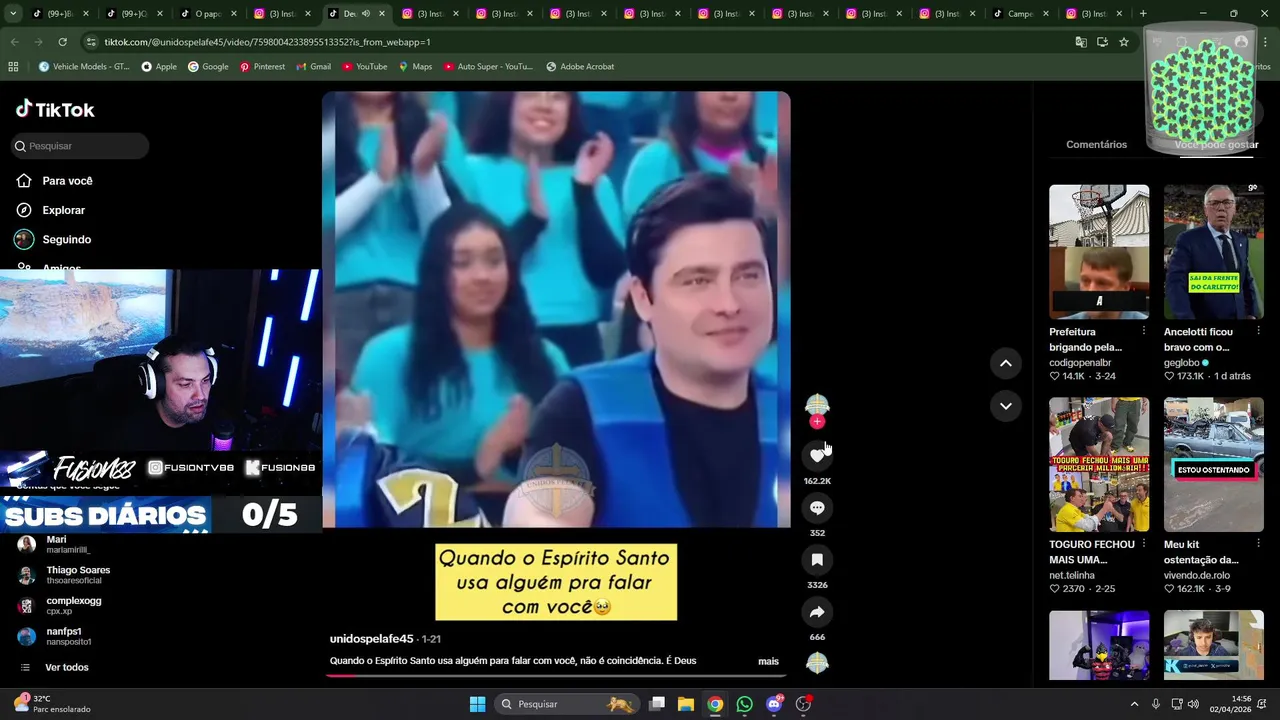The width and height of the screenshot is (1280, 720).
Task: Open a new browser tab
Action: pos(1143,14)
